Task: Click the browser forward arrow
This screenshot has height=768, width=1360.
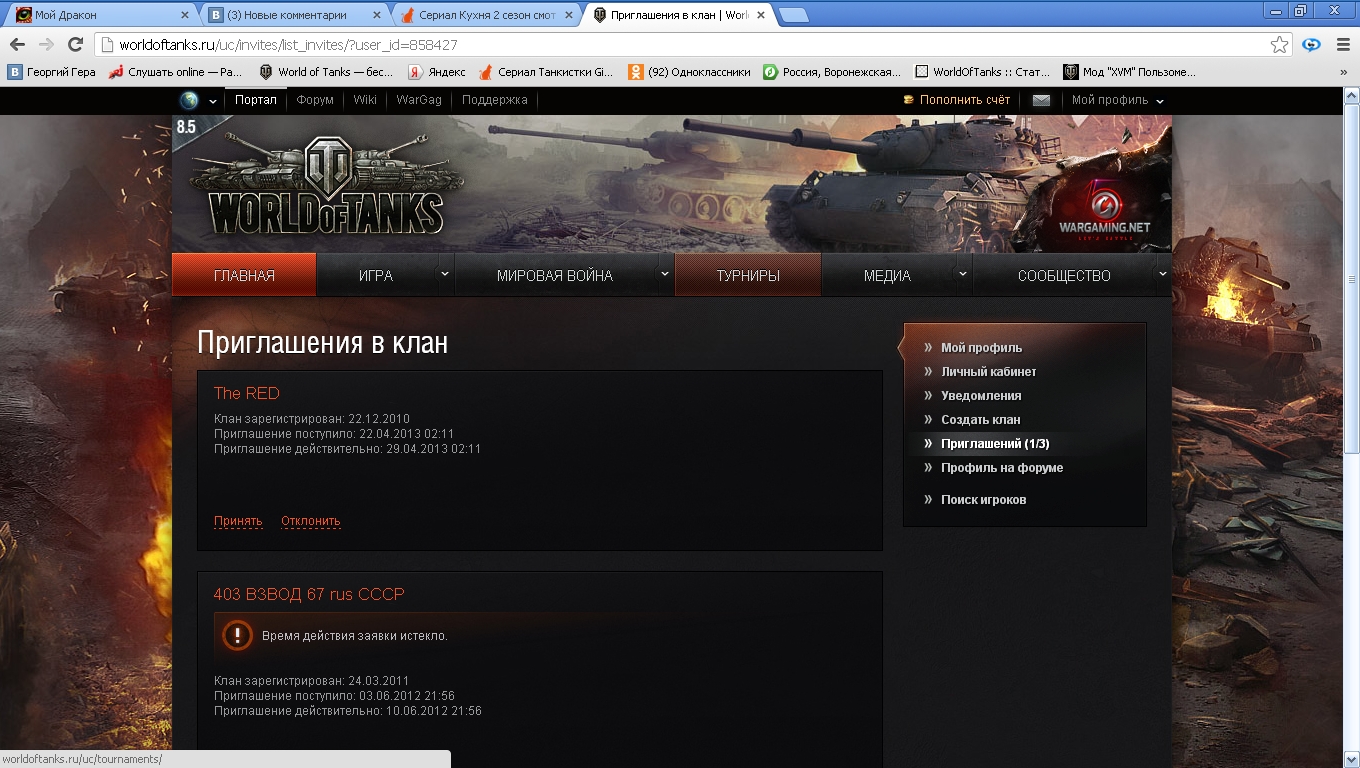Action: (x=46, y=45)
